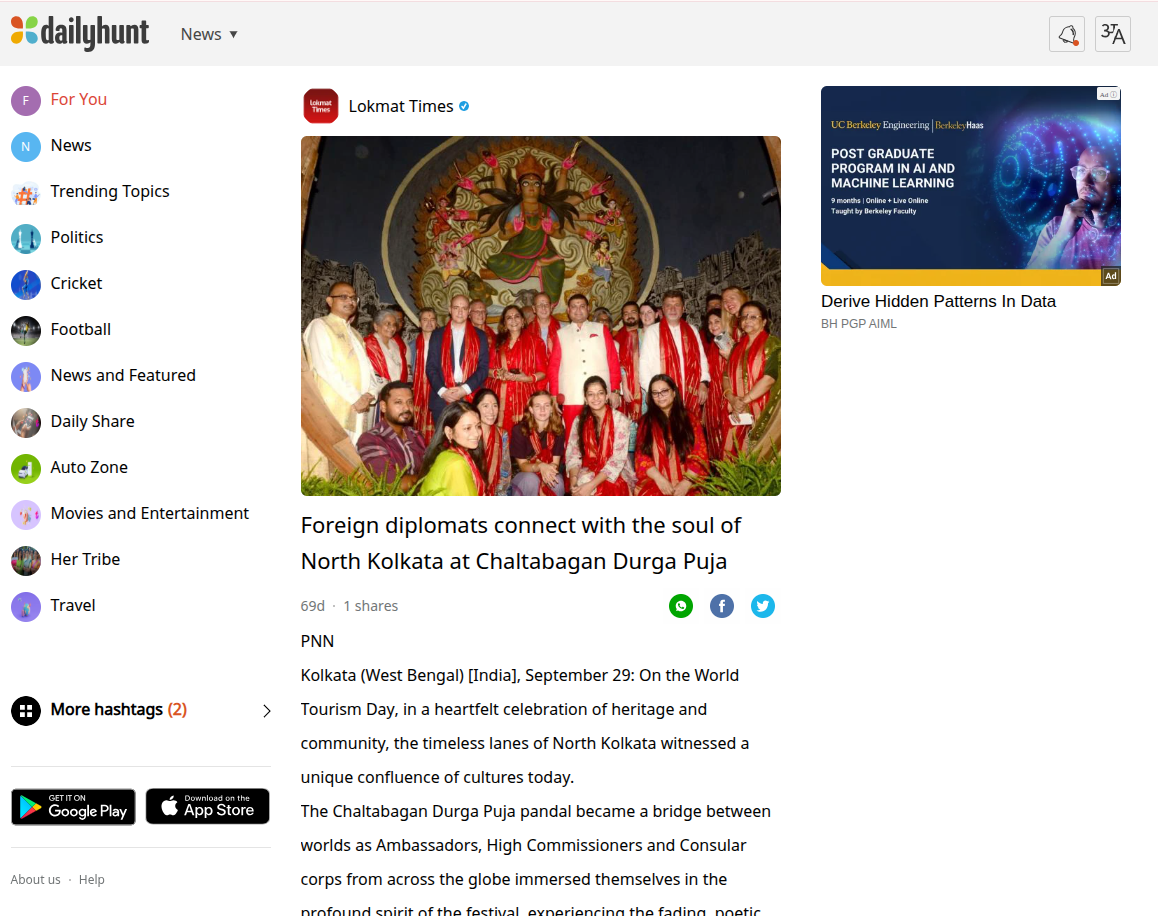Open the About us link
This screenshot has width=1158, height=916.
(35, 880)
